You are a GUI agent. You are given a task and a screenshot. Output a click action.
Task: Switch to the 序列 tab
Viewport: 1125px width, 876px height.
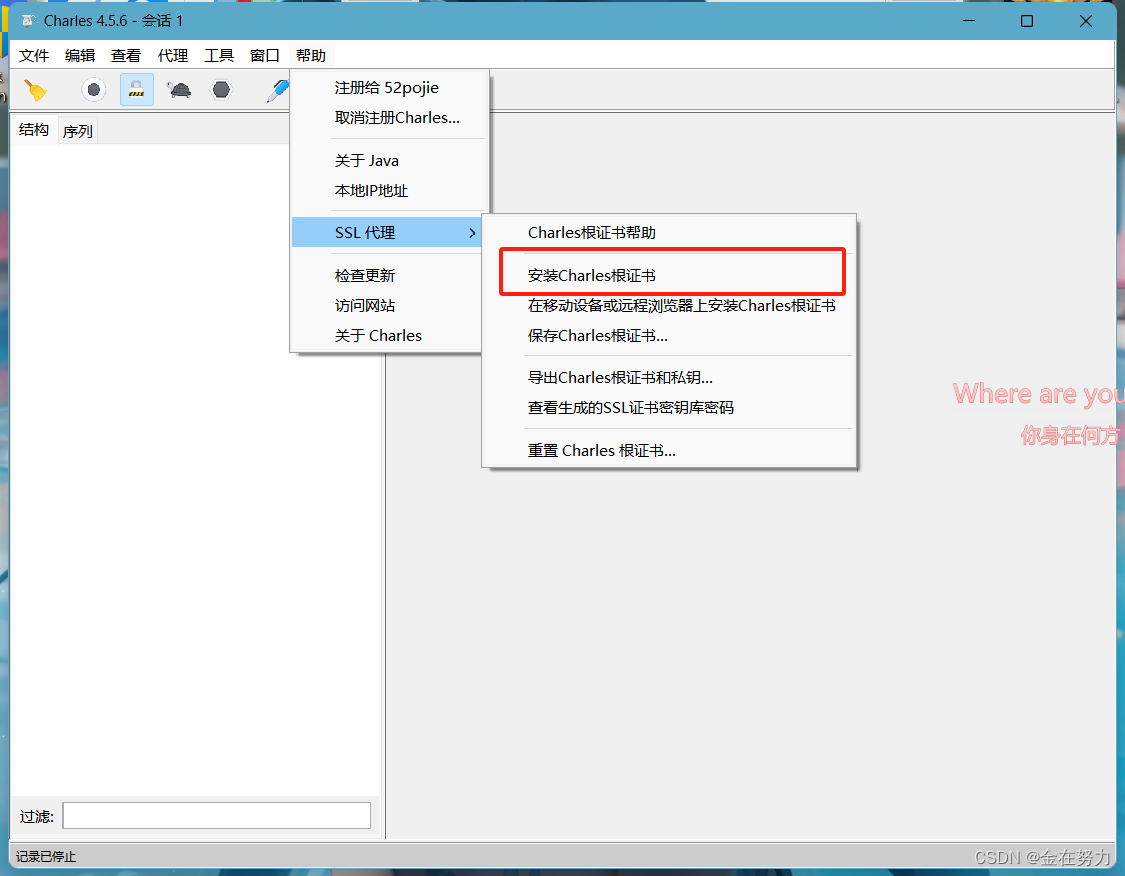pos(77,131)
